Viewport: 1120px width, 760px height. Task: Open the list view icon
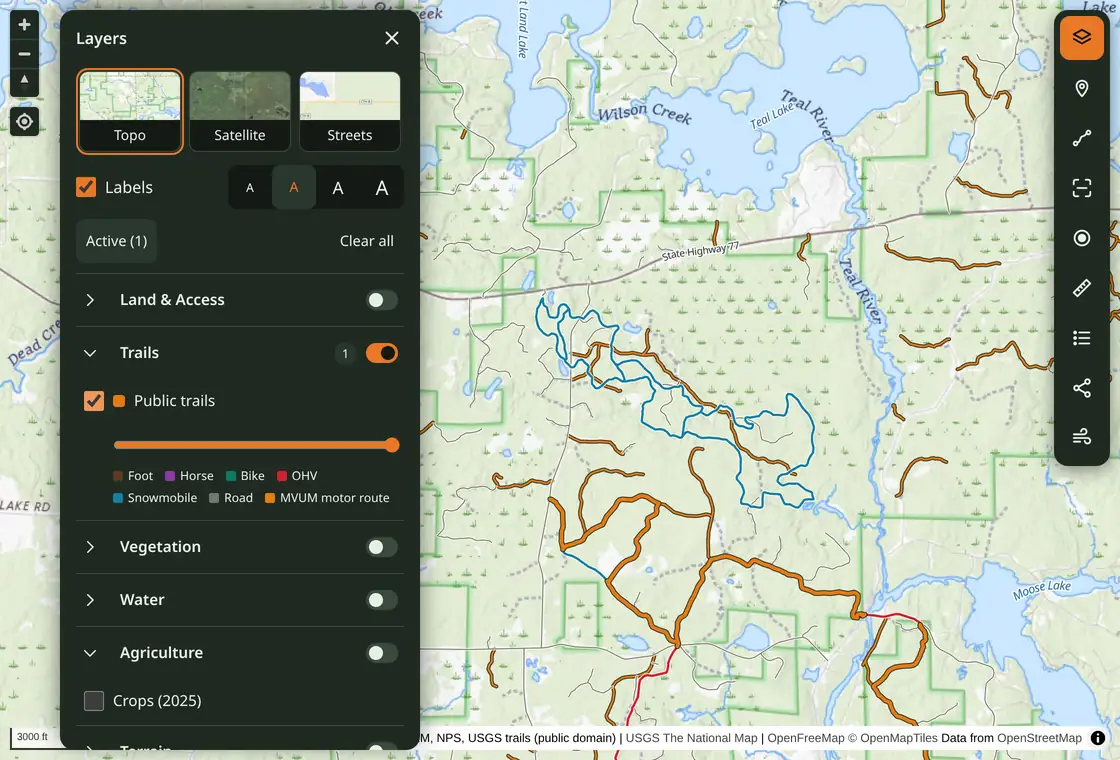tap(1081, 337)
